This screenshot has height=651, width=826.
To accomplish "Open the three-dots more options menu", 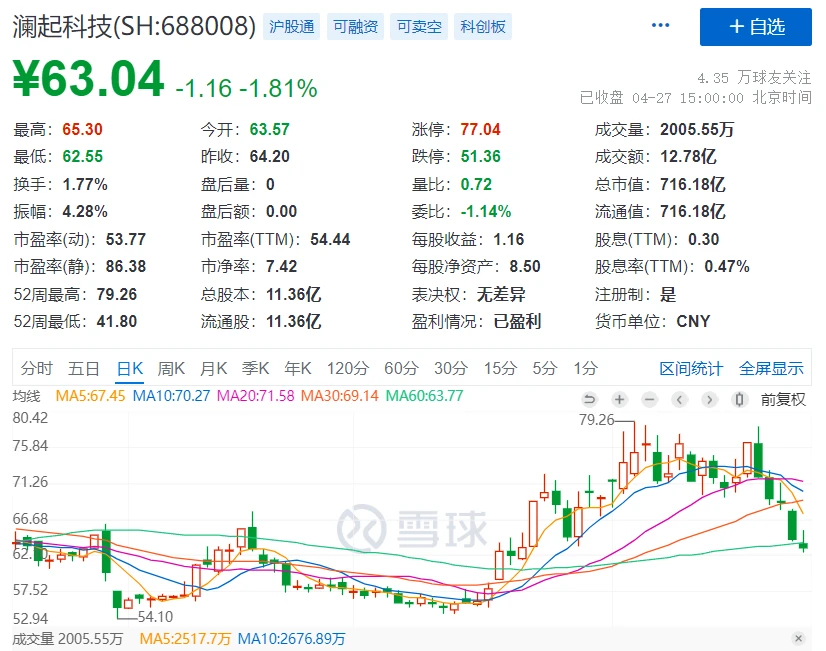I will (660, 26).
